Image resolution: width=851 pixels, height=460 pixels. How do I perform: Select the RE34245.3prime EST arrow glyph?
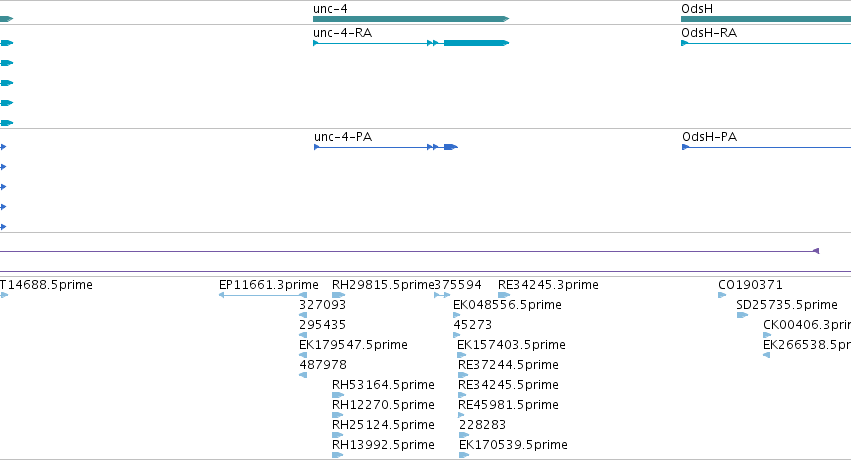(x=504, y=295)
